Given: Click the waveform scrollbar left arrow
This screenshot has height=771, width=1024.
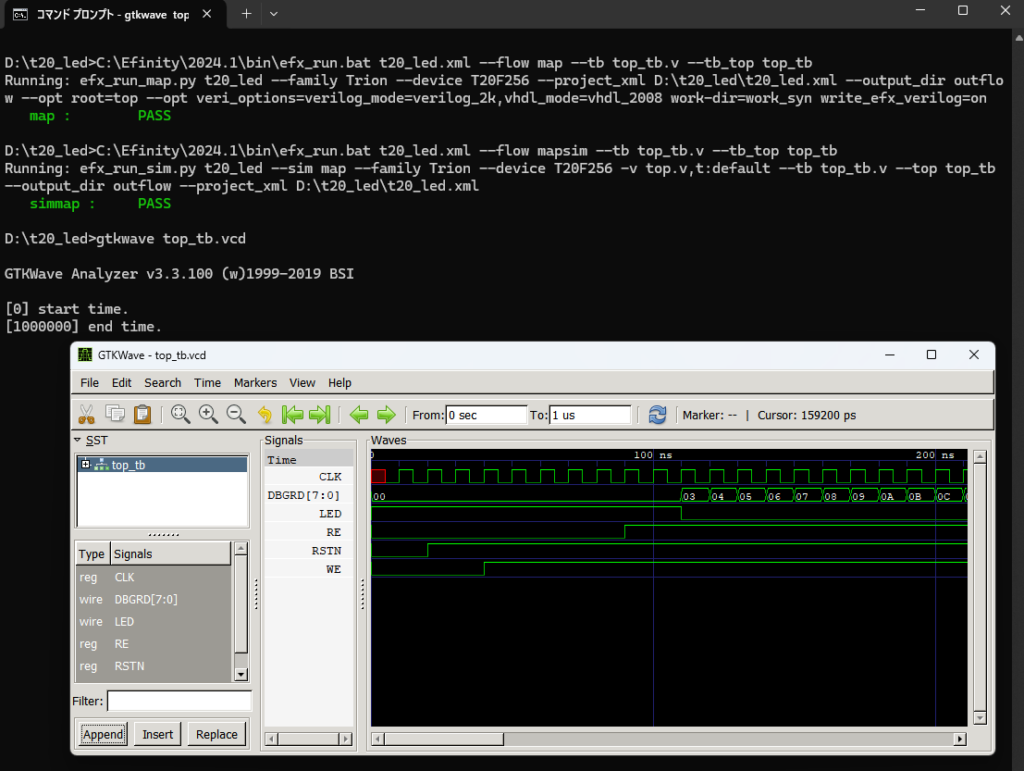Looking at the screenshot, I should [377, 739].
